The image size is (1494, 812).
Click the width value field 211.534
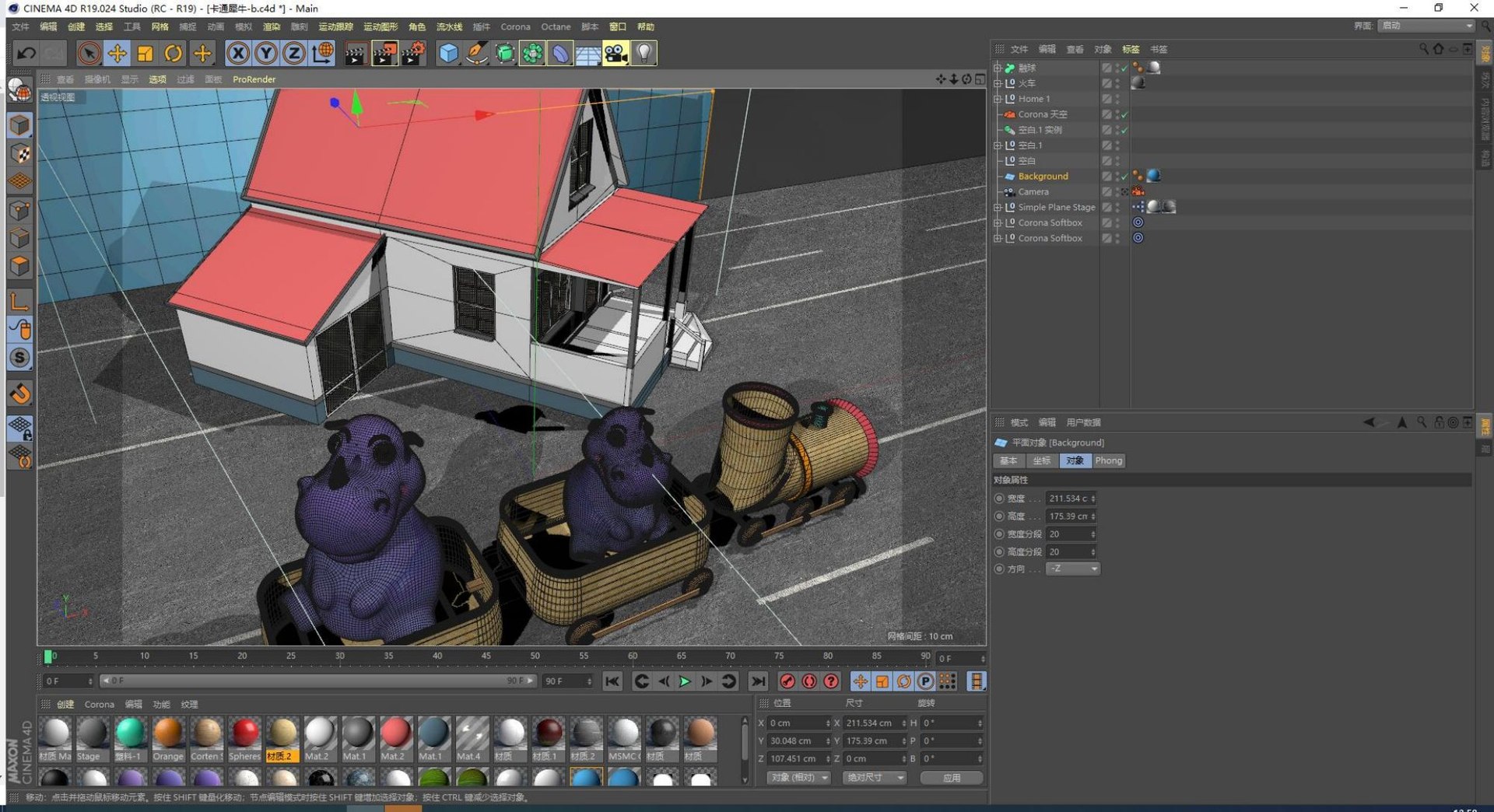[1071, 499]
